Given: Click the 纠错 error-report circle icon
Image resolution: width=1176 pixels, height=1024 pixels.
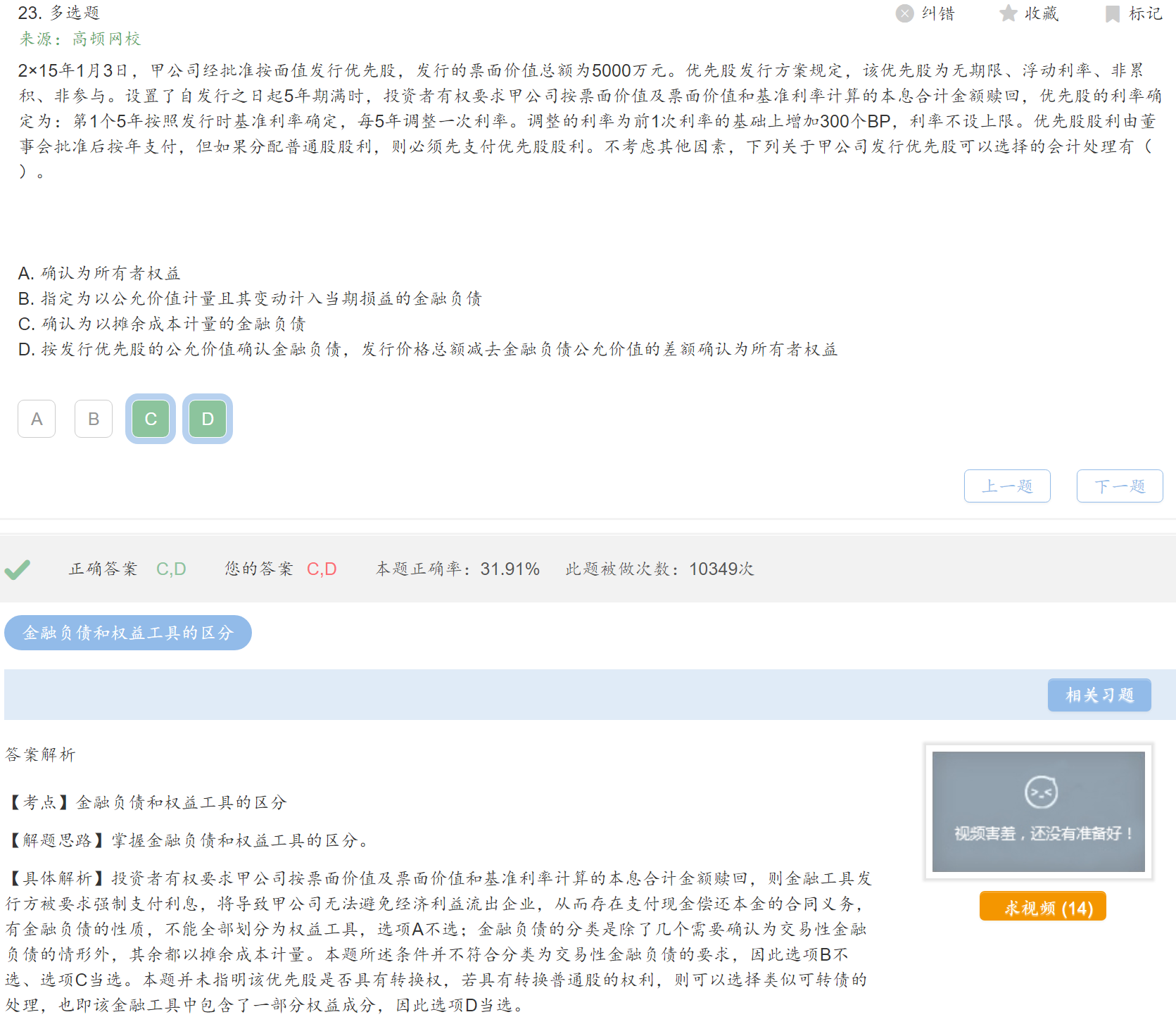Looking at the screenshot, I should [x=904, y=13].
